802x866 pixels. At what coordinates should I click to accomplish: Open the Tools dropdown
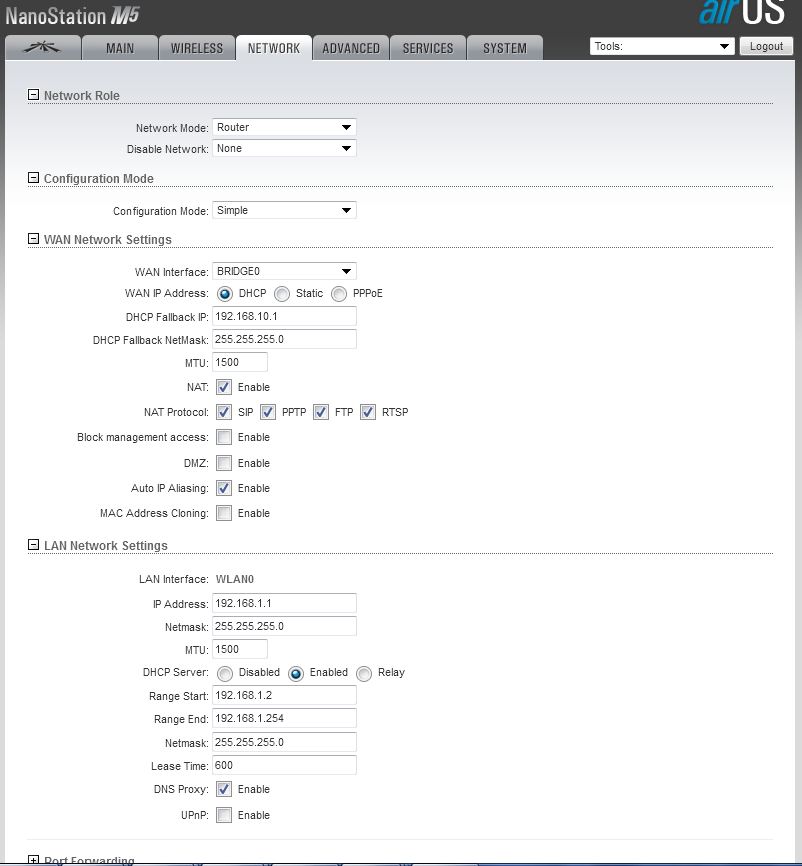[662, 46]
